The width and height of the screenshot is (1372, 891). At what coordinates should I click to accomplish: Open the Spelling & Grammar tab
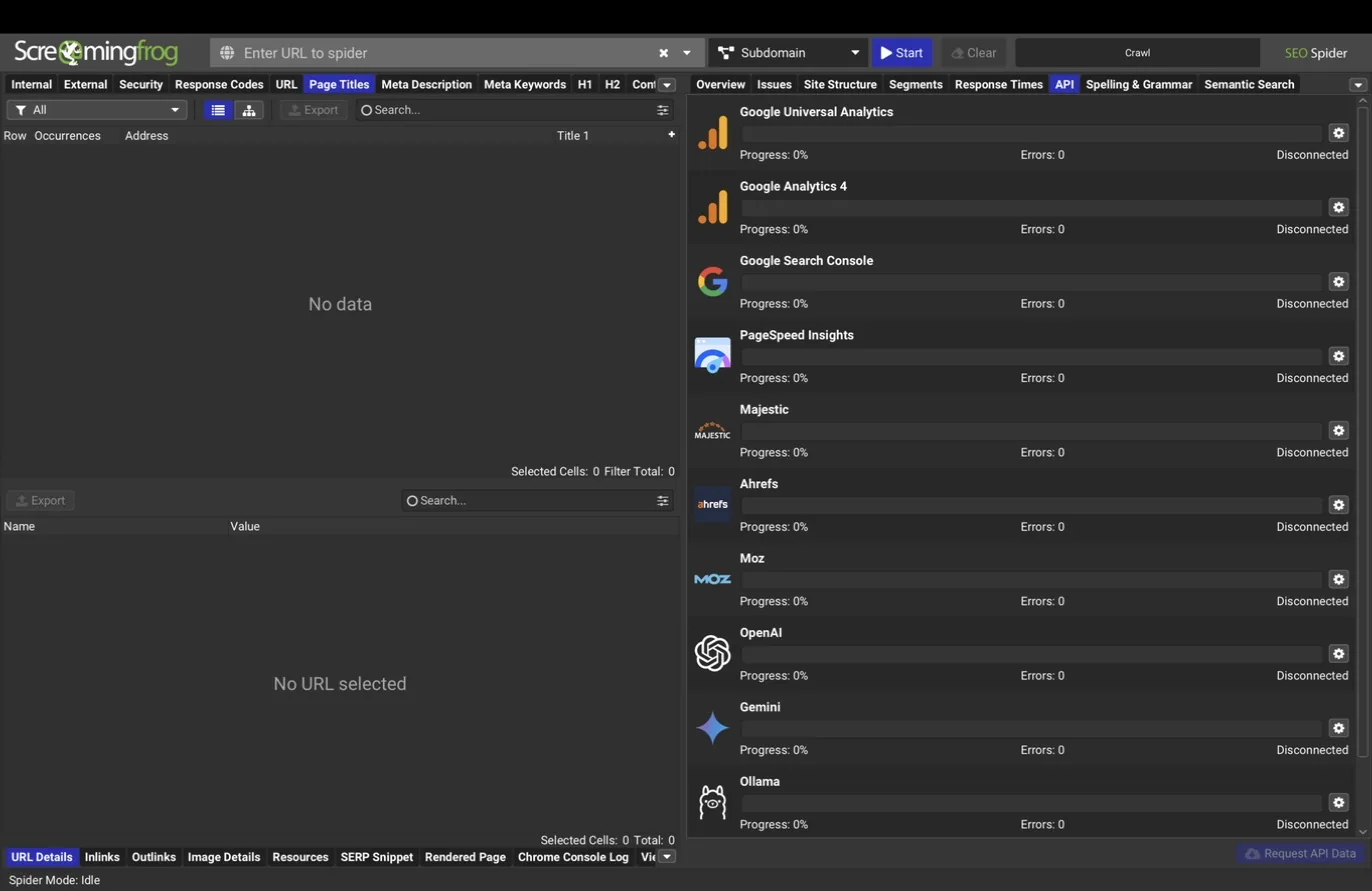pos(1139,84)
